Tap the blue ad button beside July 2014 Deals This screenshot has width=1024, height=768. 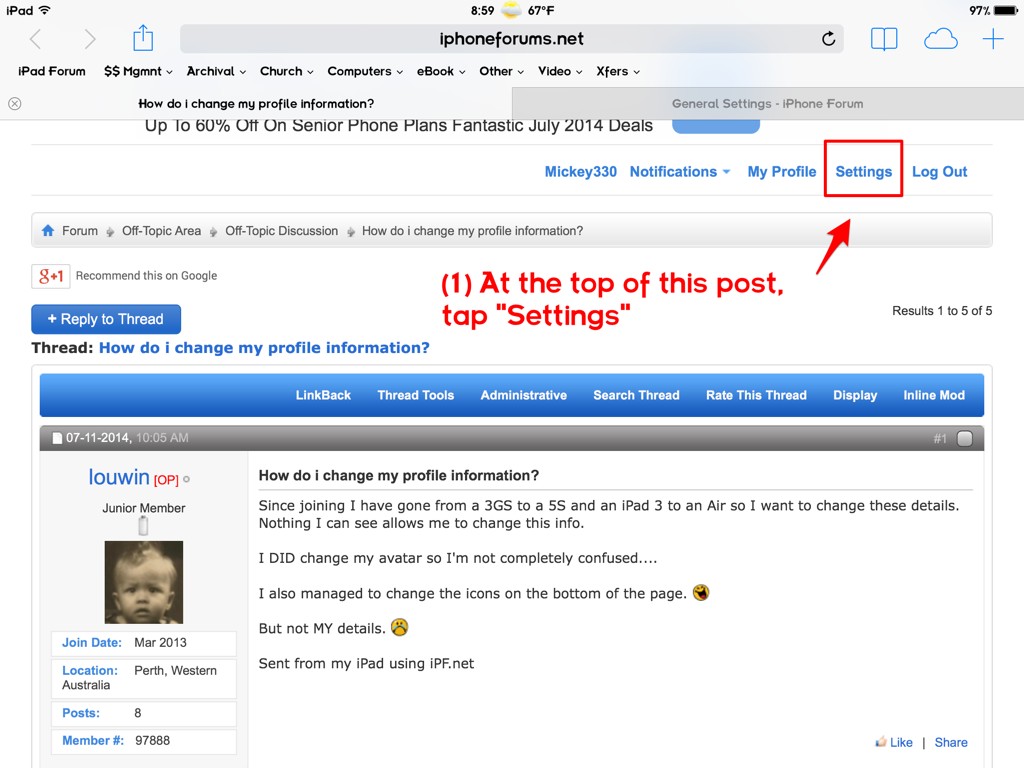coord(716,126)
